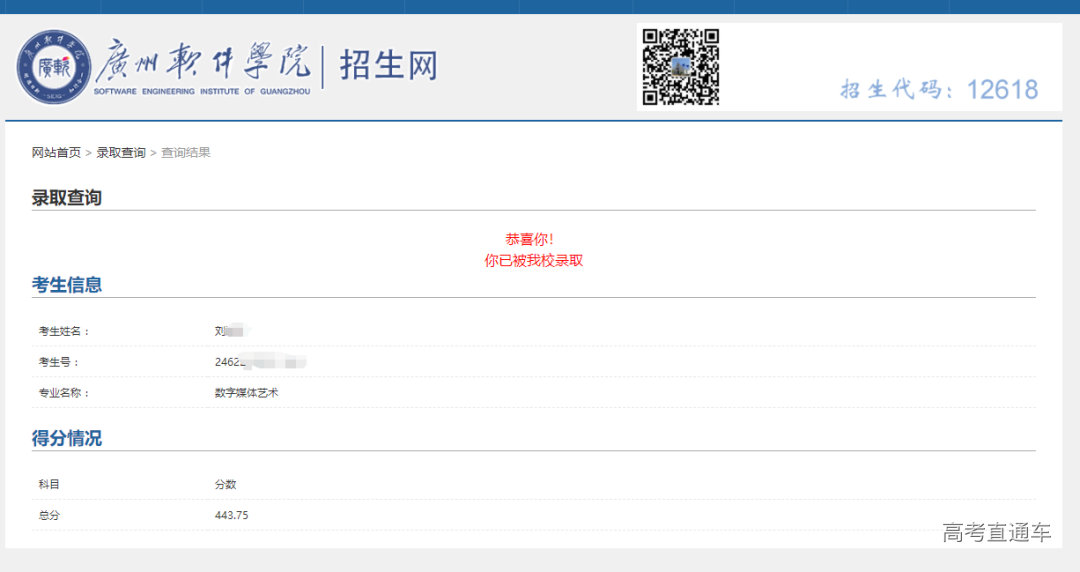Click the total score value 443.75
1080x572 pixels.
[231, 515]
